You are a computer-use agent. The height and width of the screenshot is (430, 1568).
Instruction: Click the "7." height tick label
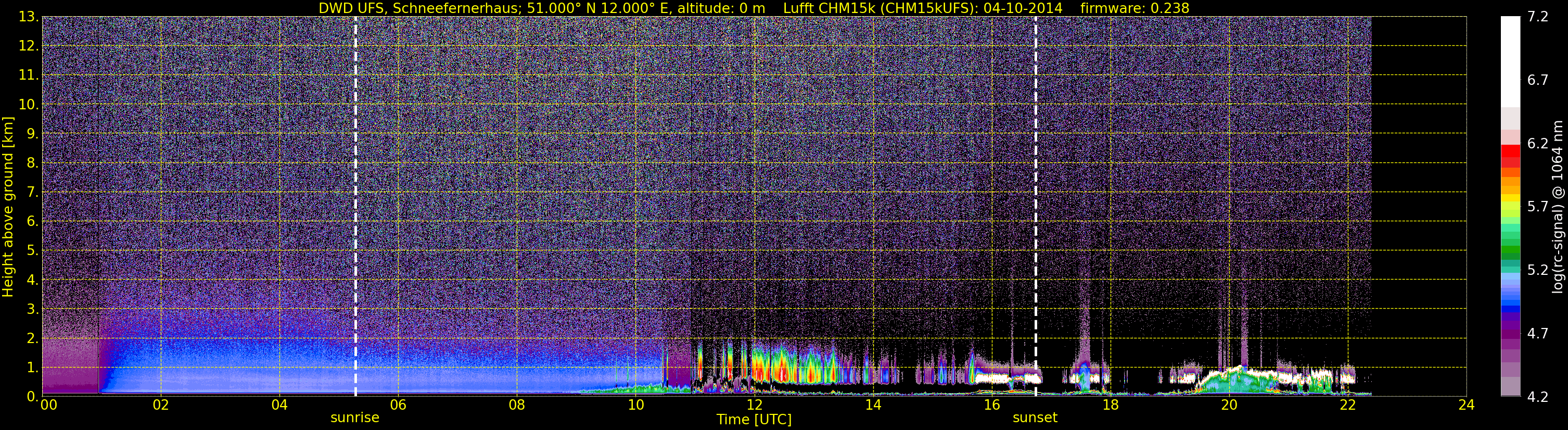point(32,193)
